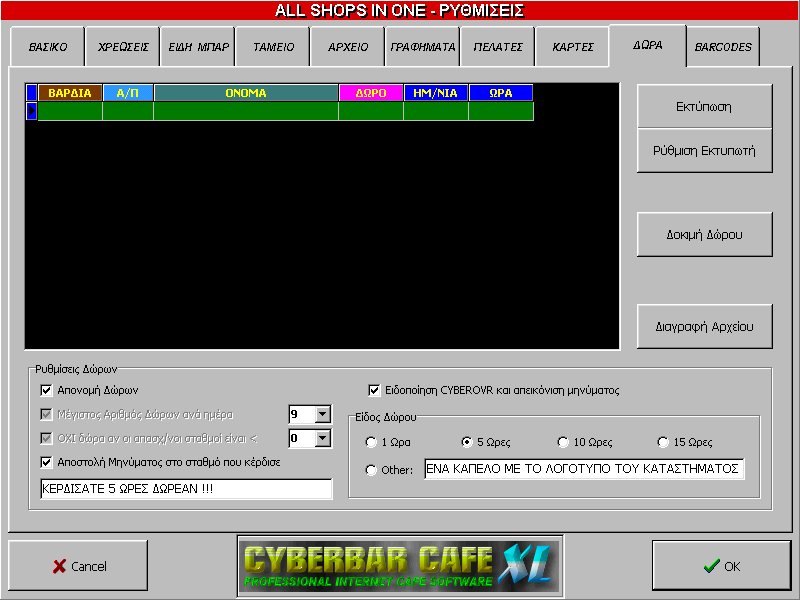Click the Δοκιμή Δώρου button
The image size is (800, 600).
pos(704,235)
